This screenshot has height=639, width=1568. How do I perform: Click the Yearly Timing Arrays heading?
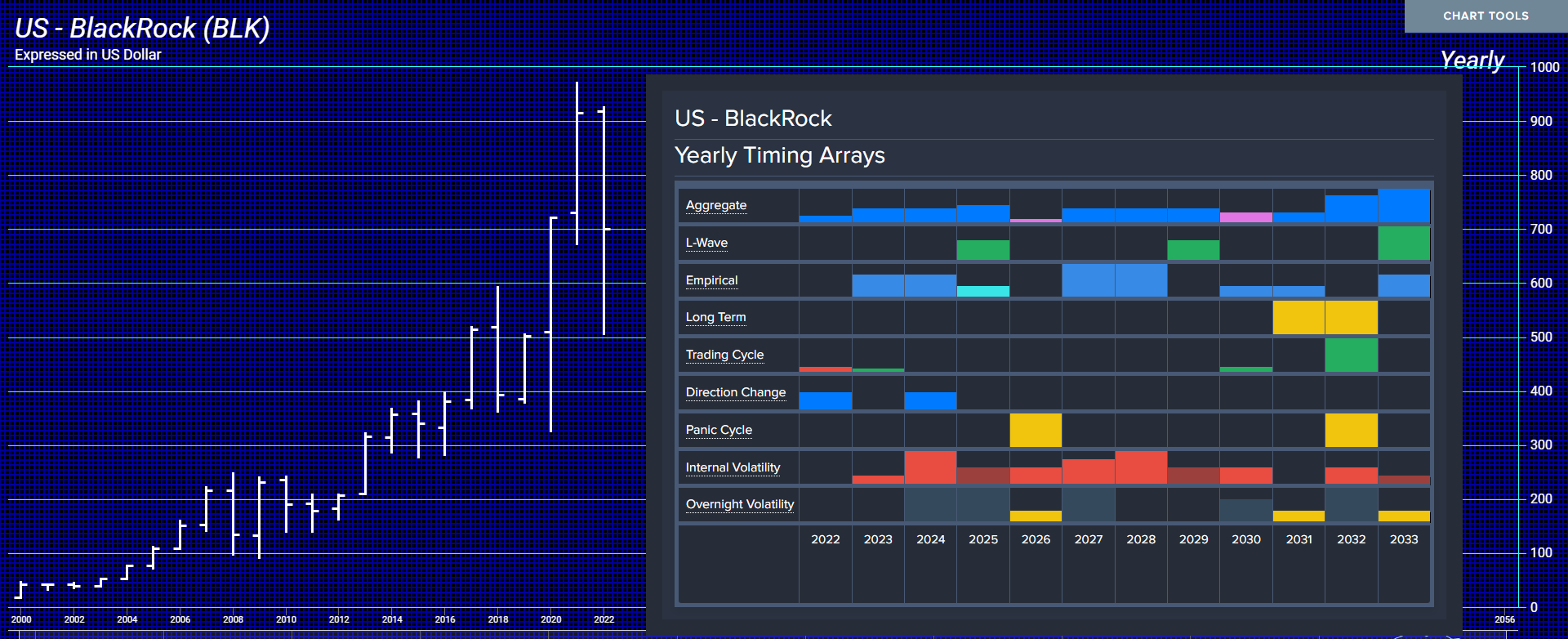tap(780, 155)
